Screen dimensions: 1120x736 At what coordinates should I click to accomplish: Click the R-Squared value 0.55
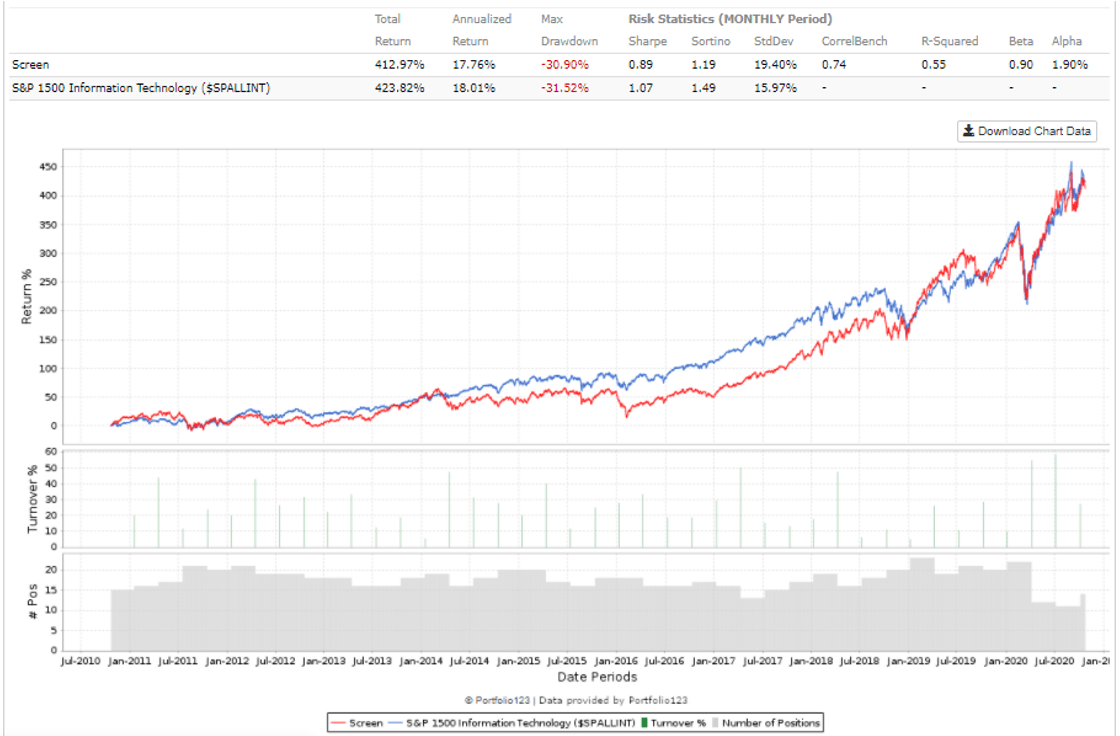pos(934,65)
